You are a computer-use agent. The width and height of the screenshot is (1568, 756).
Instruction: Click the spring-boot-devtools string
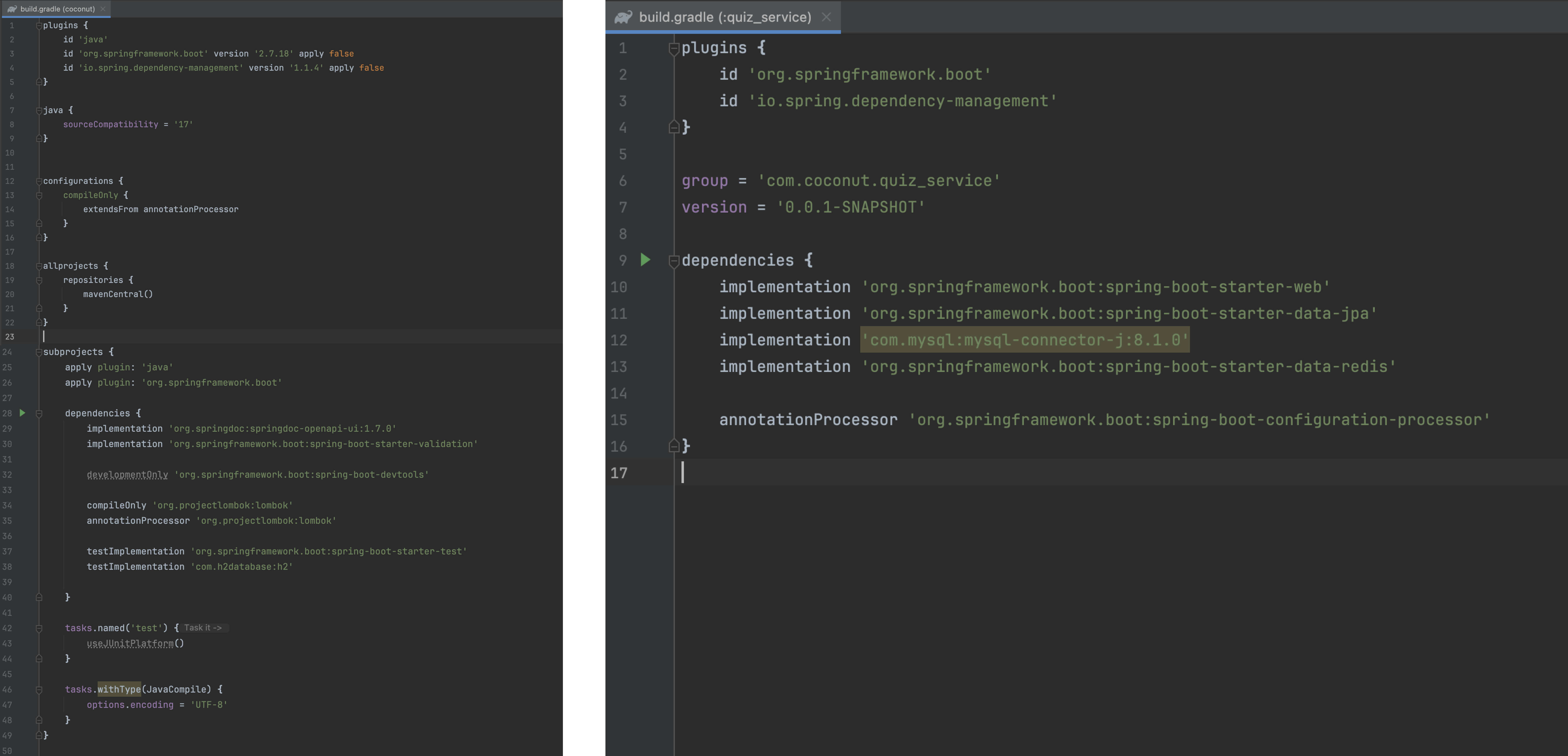click(301, 475)
